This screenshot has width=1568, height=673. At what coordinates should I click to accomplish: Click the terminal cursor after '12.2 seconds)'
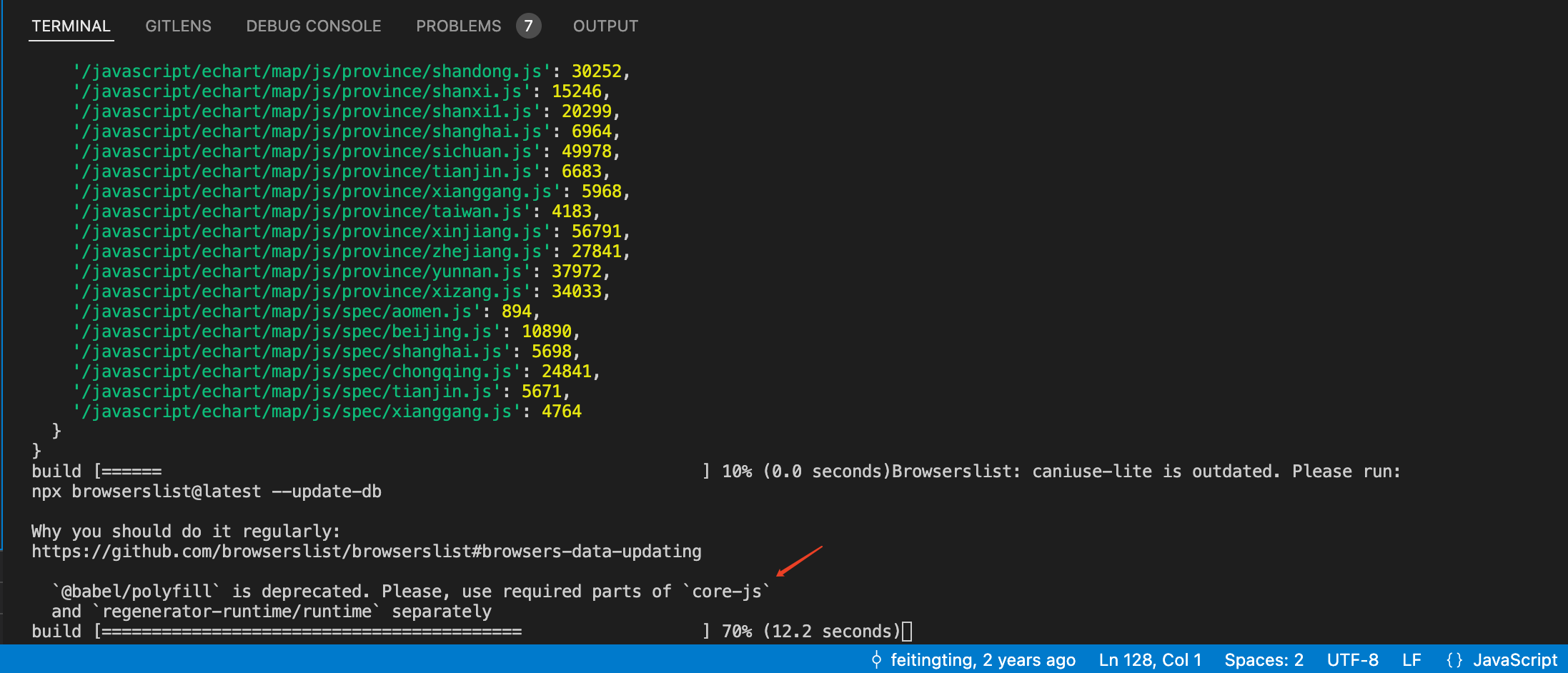pos(907,632)
